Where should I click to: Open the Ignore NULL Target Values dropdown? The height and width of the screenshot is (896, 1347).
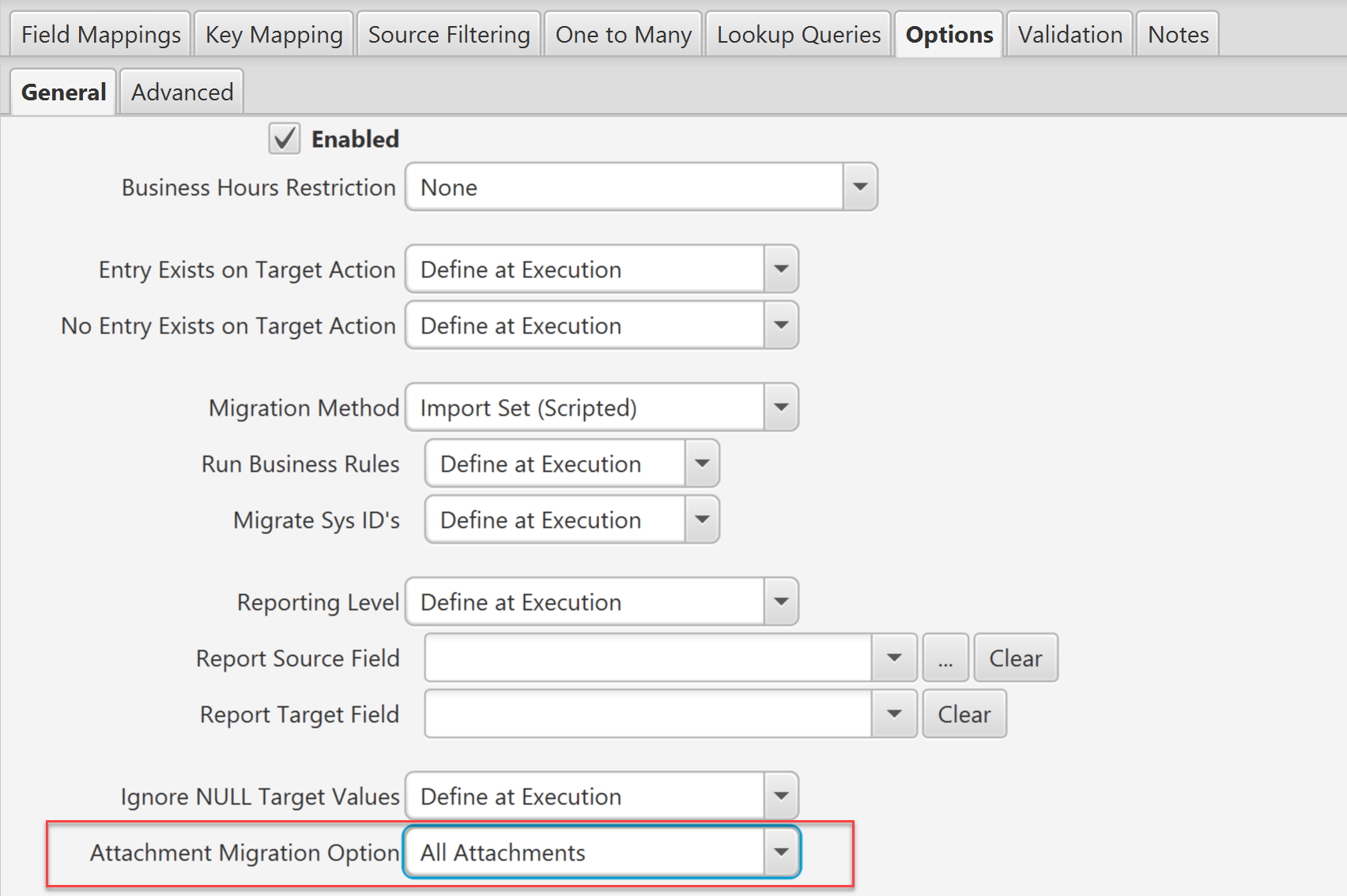click(x=780, y=796)
